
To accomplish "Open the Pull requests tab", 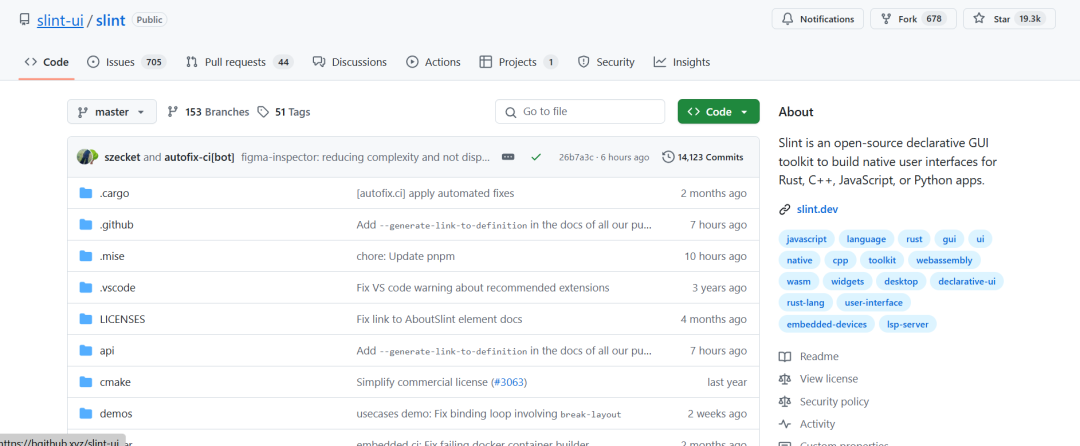I will tap(238, 62).
